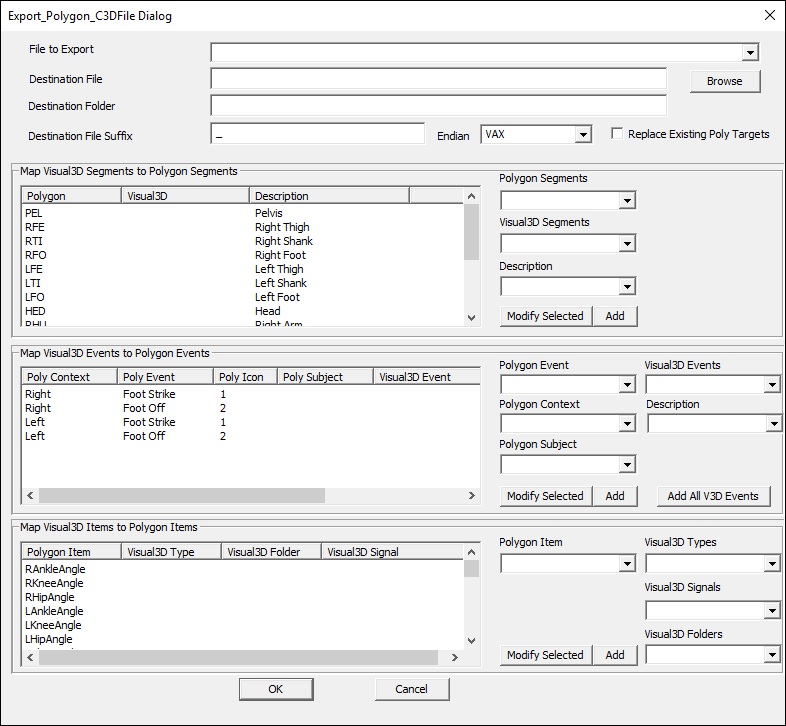The width and height of the screenshot is (786, 726).
Task: Click the Description column header in segments list
Action: pos(329,196)
